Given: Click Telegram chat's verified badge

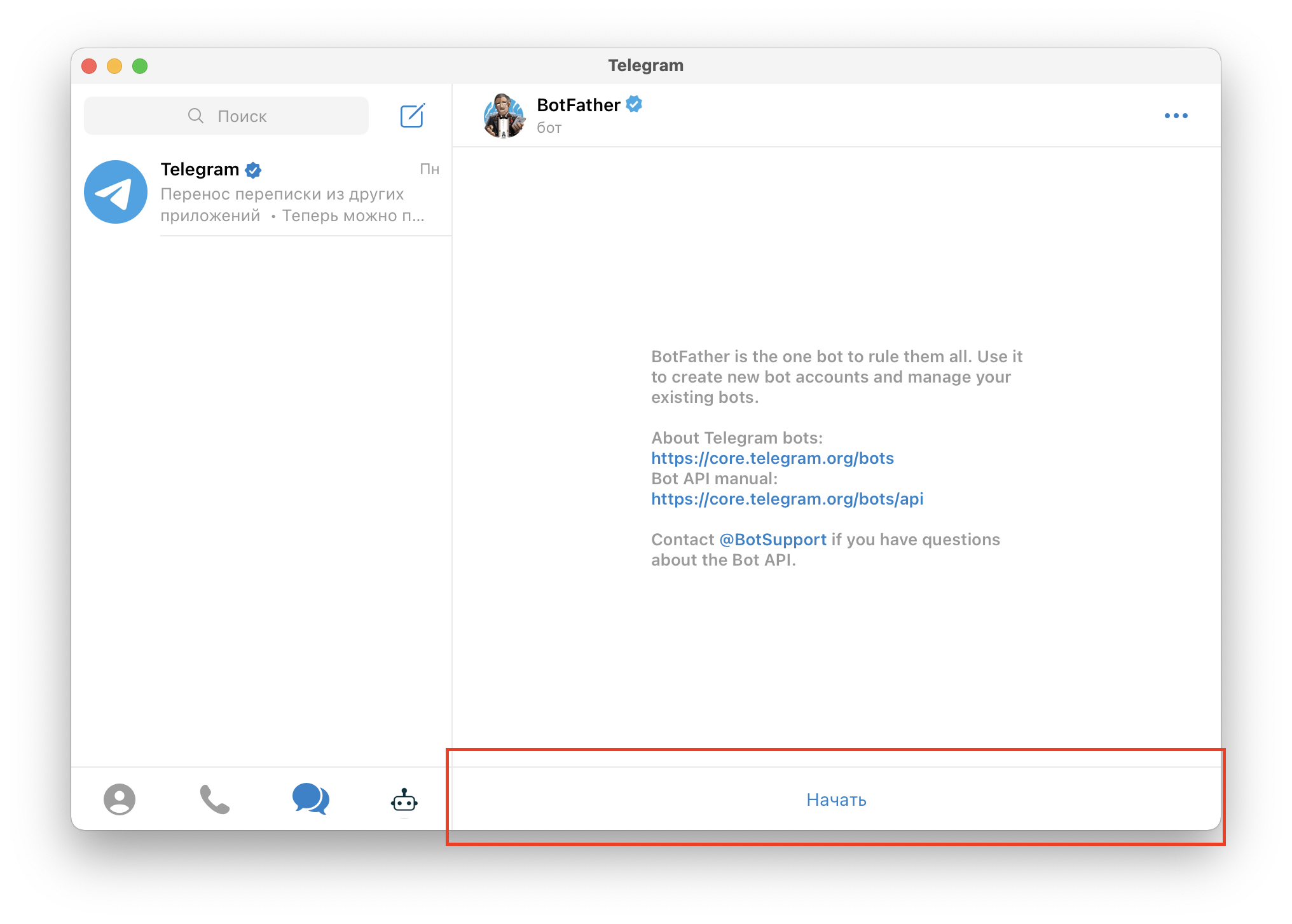Looking at the screenshot, I should pos(253,170).
